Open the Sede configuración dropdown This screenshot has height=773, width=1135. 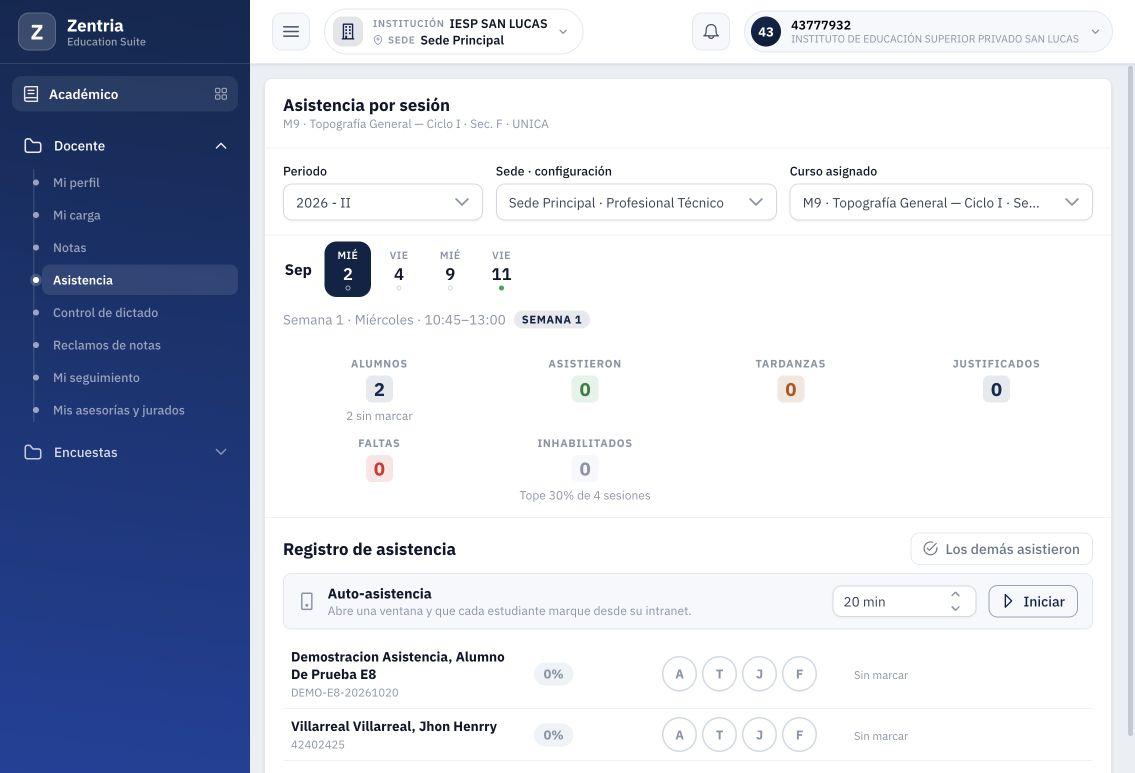tap(636, 203)
